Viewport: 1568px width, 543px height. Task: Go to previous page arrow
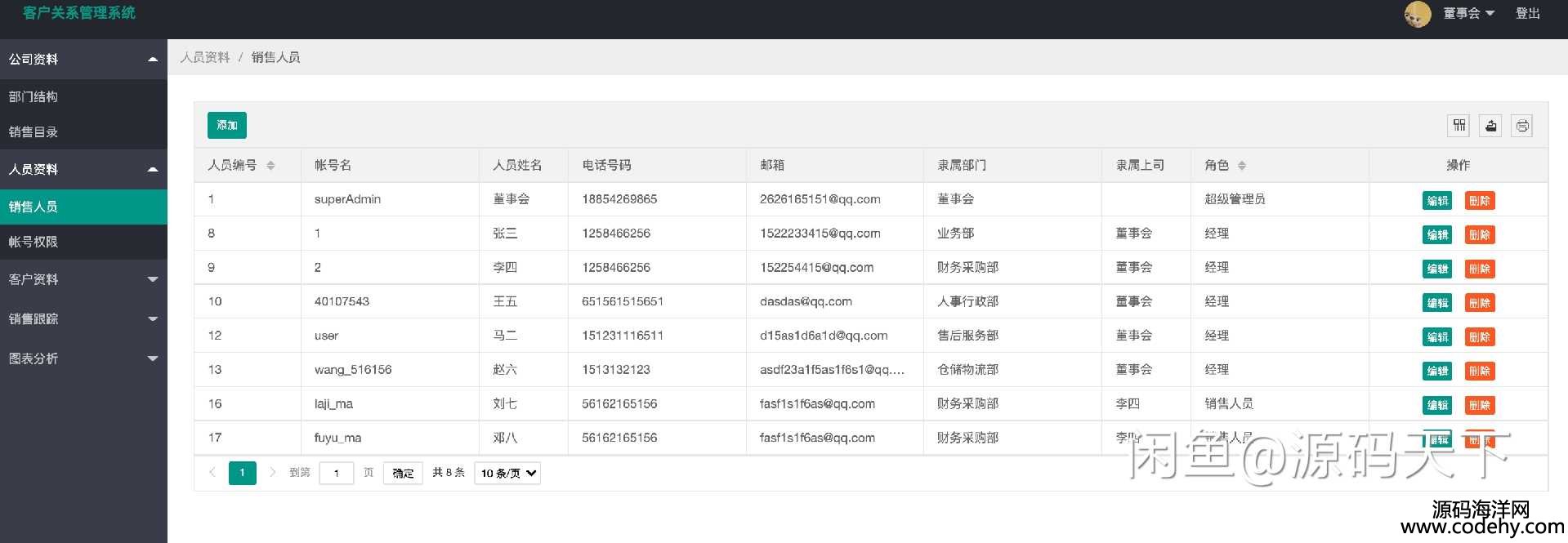[x=212, y=473]
